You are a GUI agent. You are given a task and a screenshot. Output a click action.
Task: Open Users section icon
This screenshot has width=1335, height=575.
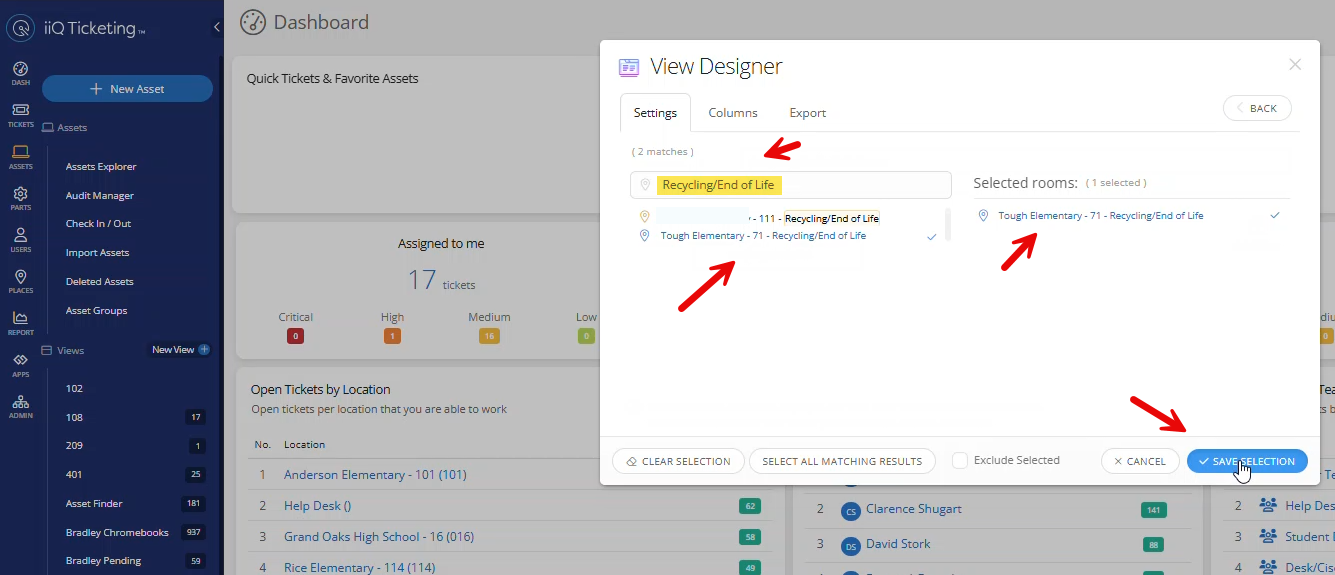(x=20, y=240)
